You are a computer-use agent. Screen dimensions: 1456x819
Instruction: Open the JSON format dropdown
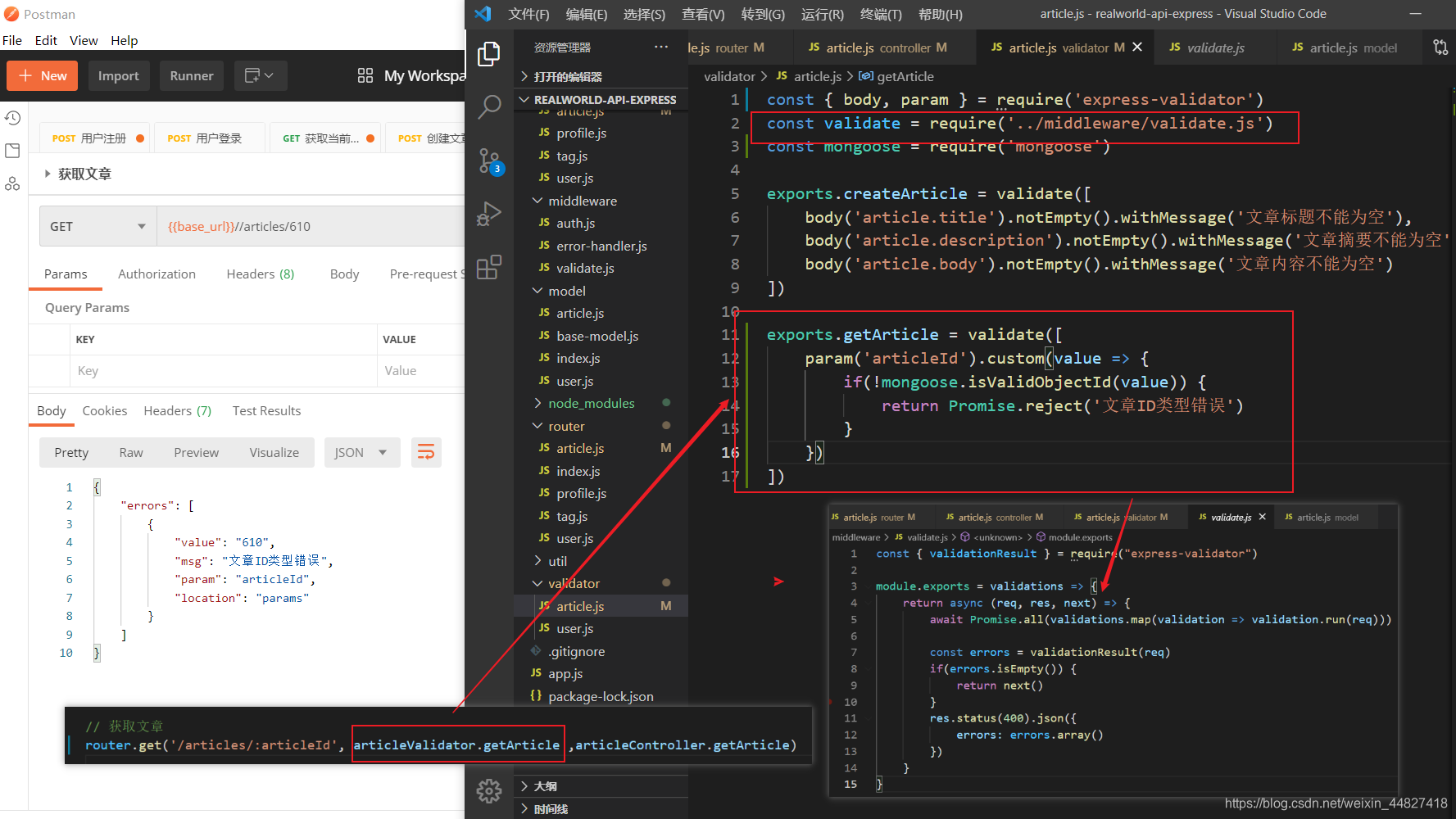coord(361,452)
